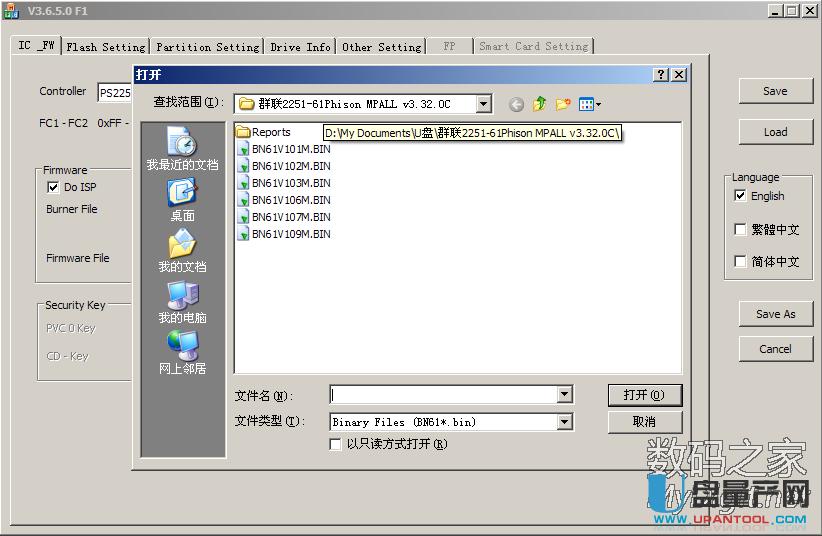Click the dialog help question mark button
The height and width of the screenshot is (536, 822).
pos(661,75)
